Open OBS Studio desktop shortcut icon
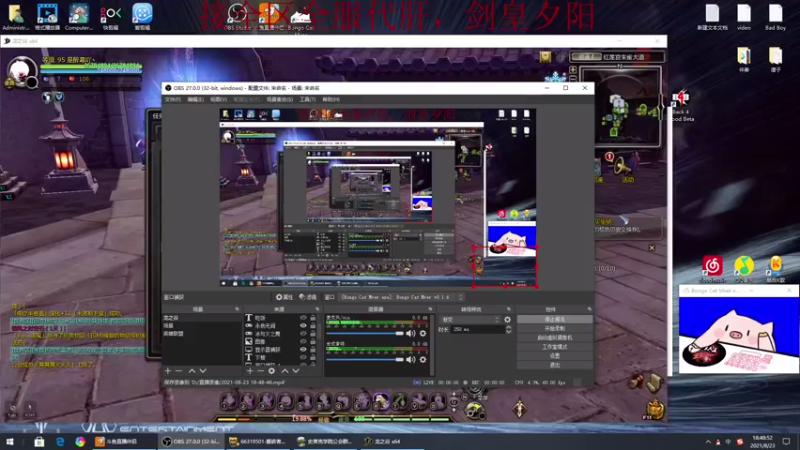The height and width of the screenshot is (450, 800). pos(238,16)
